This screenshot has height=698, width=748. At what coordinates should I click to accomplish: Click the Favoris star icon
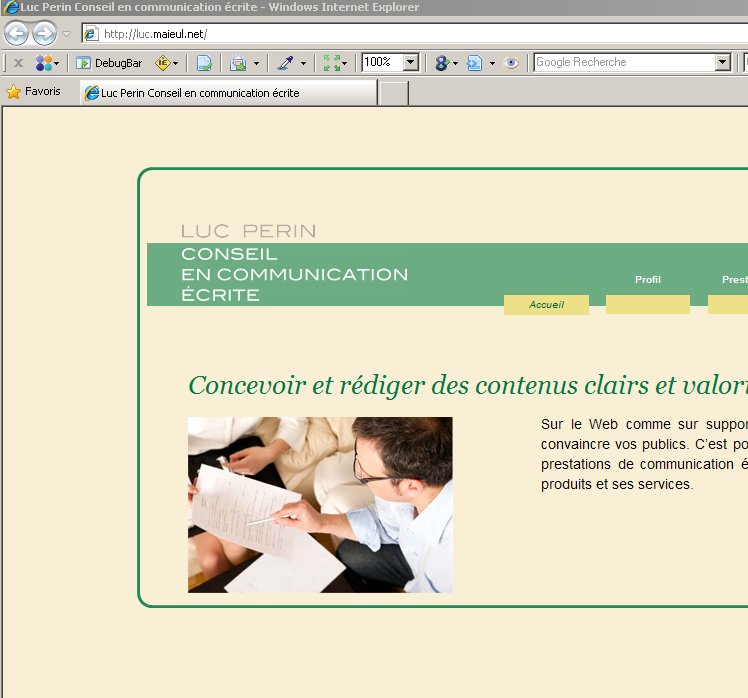(x=13, y=91)
